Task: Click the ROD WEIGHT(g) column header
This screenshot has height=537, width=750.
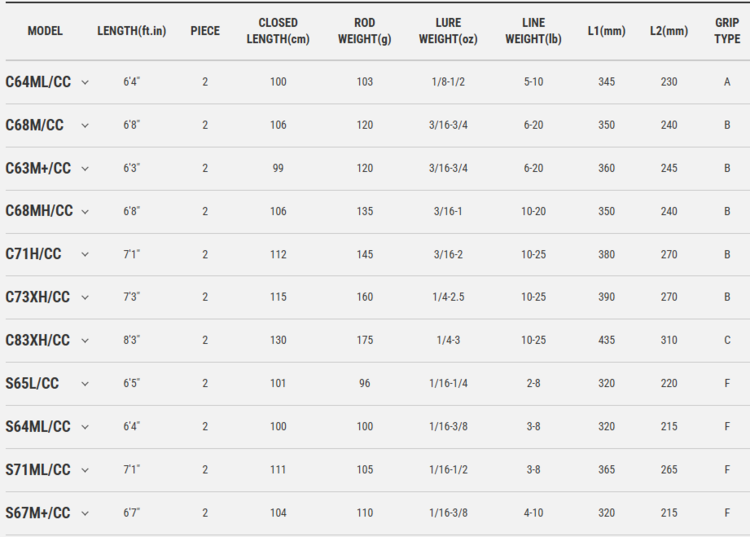Action: click(365, 31)
